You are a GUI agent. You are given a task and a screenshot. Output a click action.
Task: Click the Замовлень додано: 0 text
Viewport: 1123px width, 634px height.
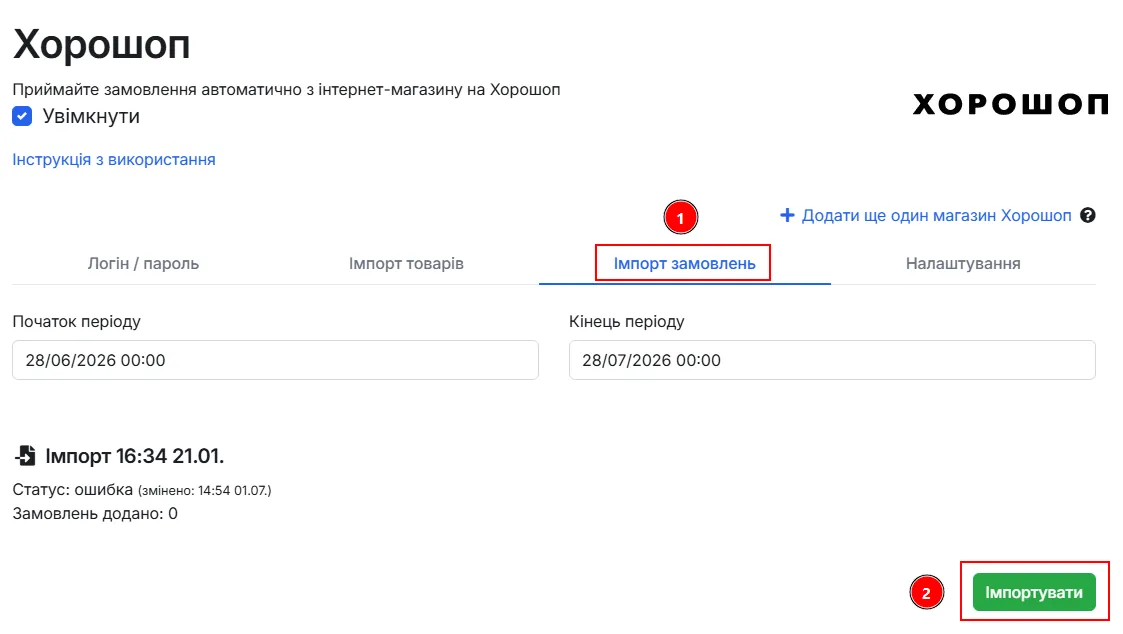(95, 513)
